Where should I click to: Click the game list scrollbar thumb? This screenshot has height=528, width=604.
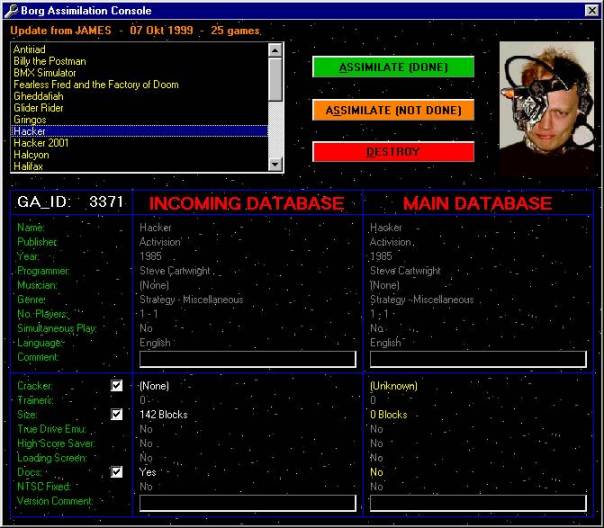pyautogui.click(x=275, y=80)
